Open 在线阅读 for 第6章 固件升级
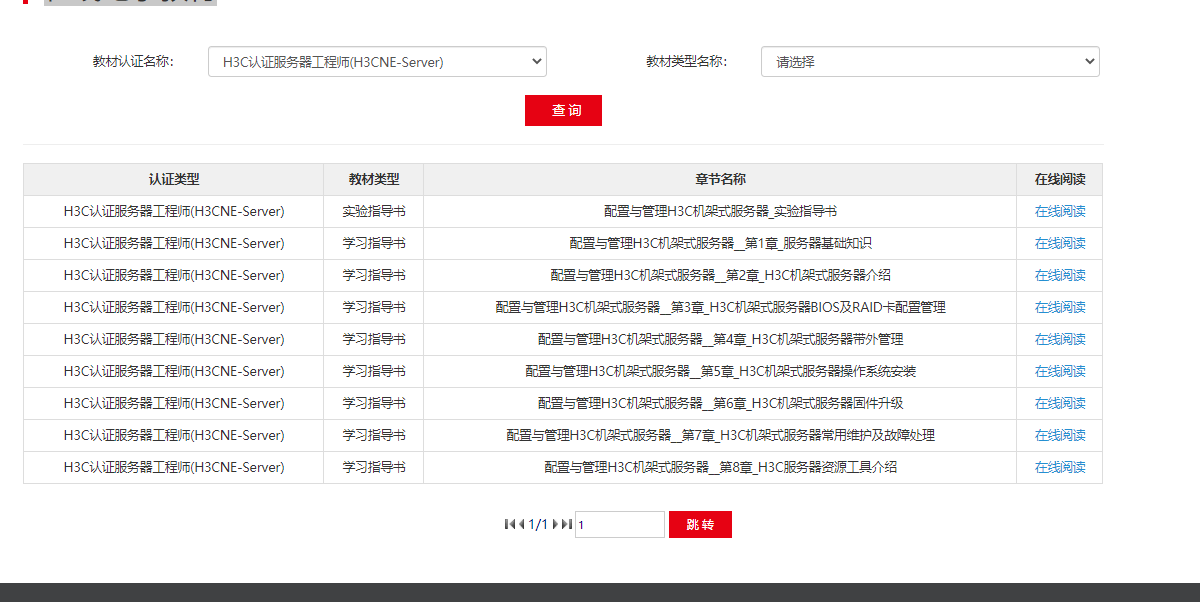Viewport: 1200px width, 602px height. click(1060, 403)
